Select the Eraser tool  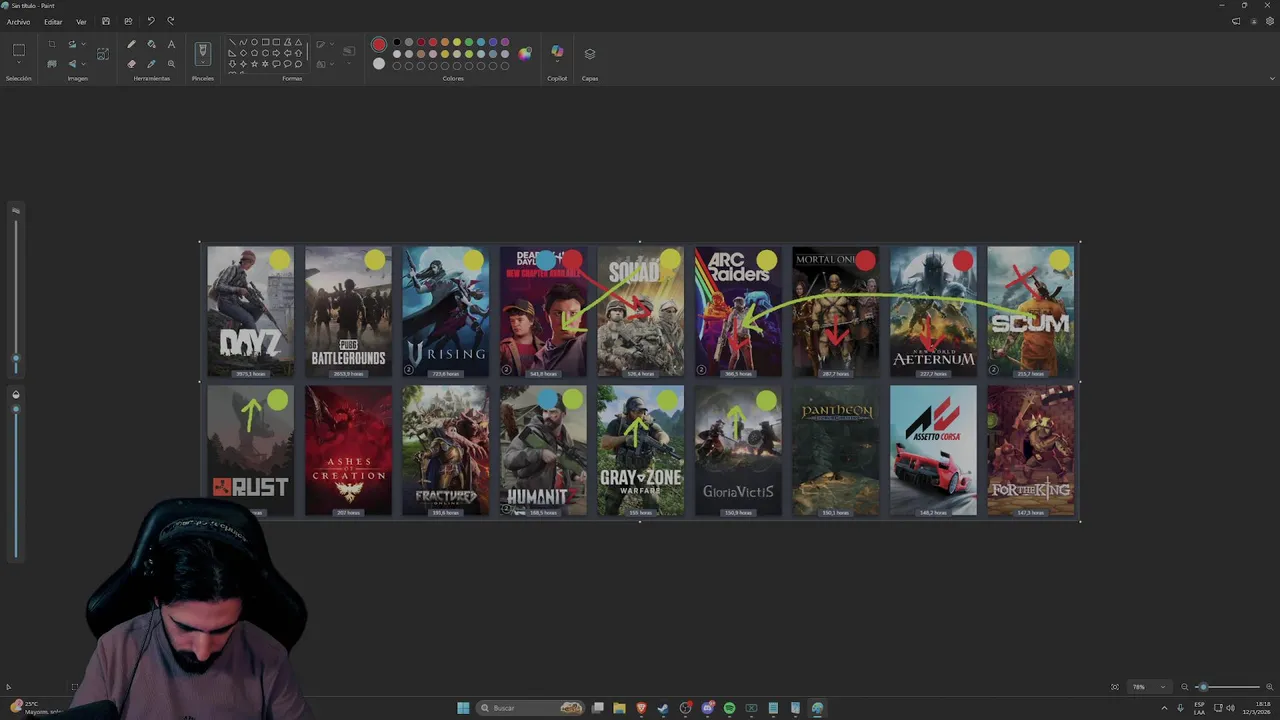(x=131, y=64)
